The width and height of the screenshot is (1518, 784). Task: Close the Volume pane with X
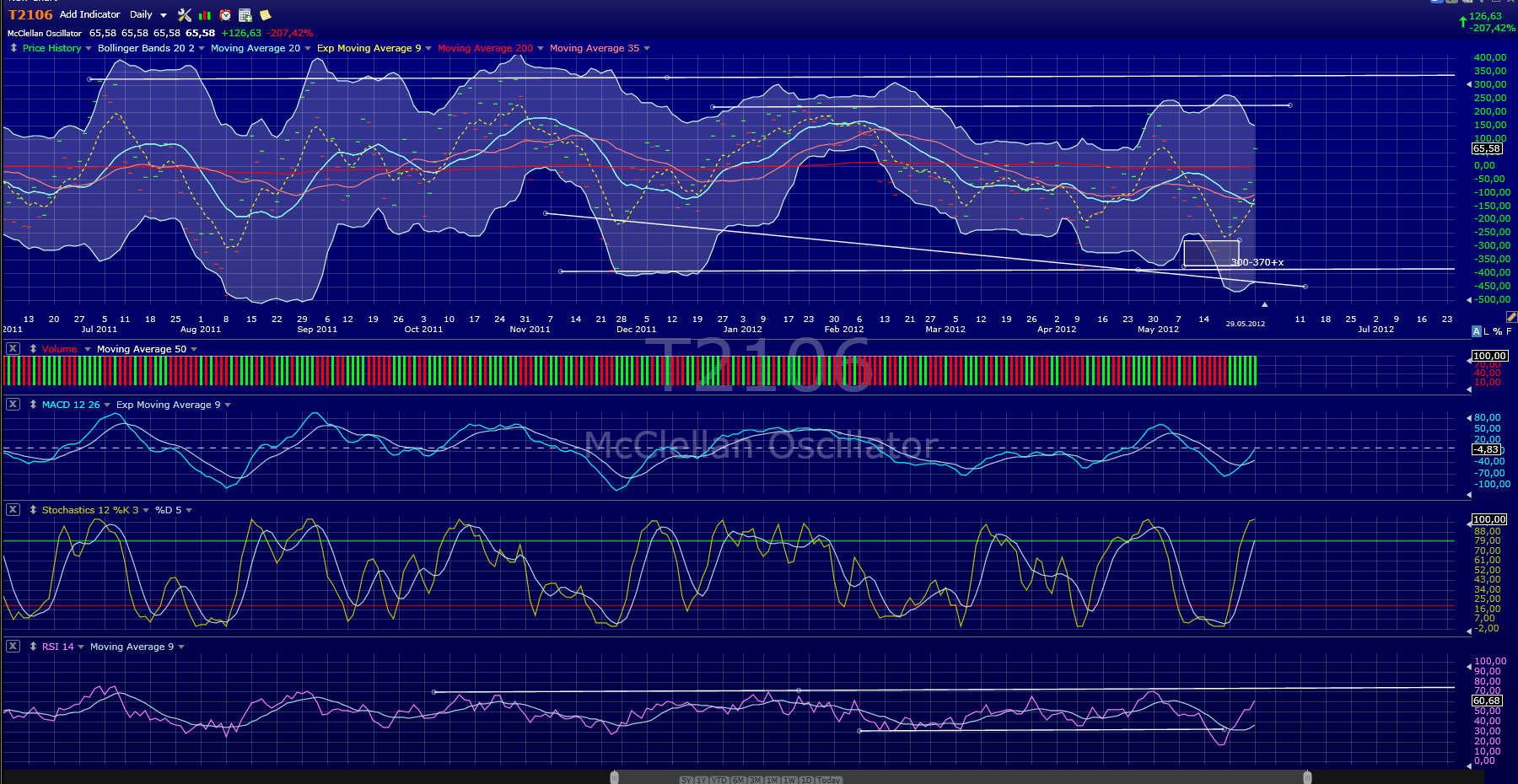pos(13,348)
